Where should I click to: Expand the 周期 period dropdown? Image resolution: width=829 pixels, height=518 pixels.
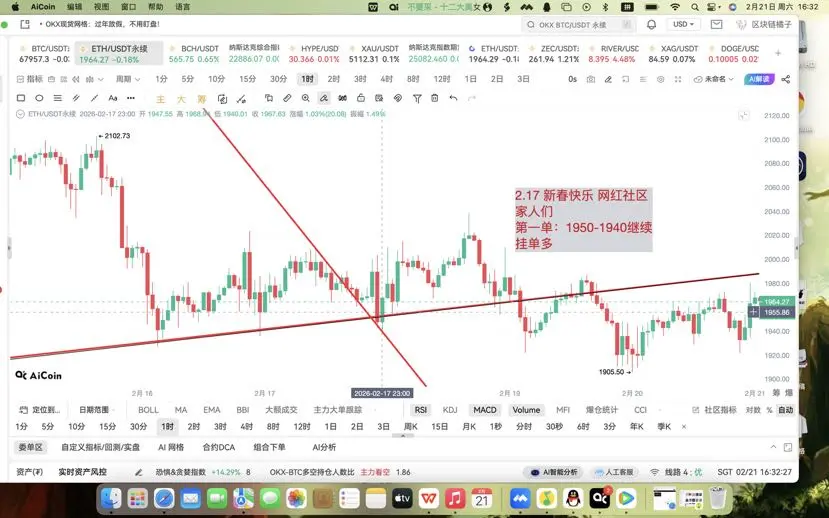pos(128,79)
